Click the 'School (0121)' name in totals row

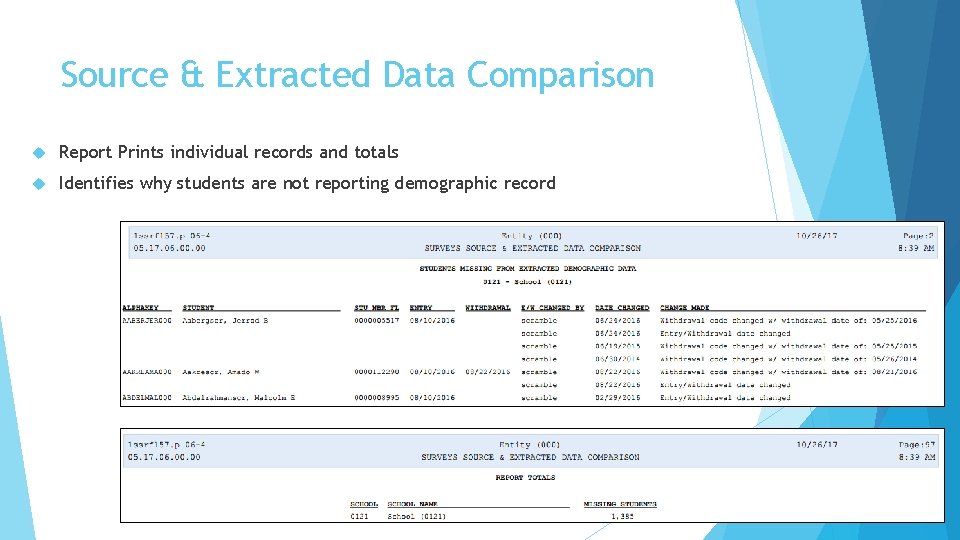416,516
